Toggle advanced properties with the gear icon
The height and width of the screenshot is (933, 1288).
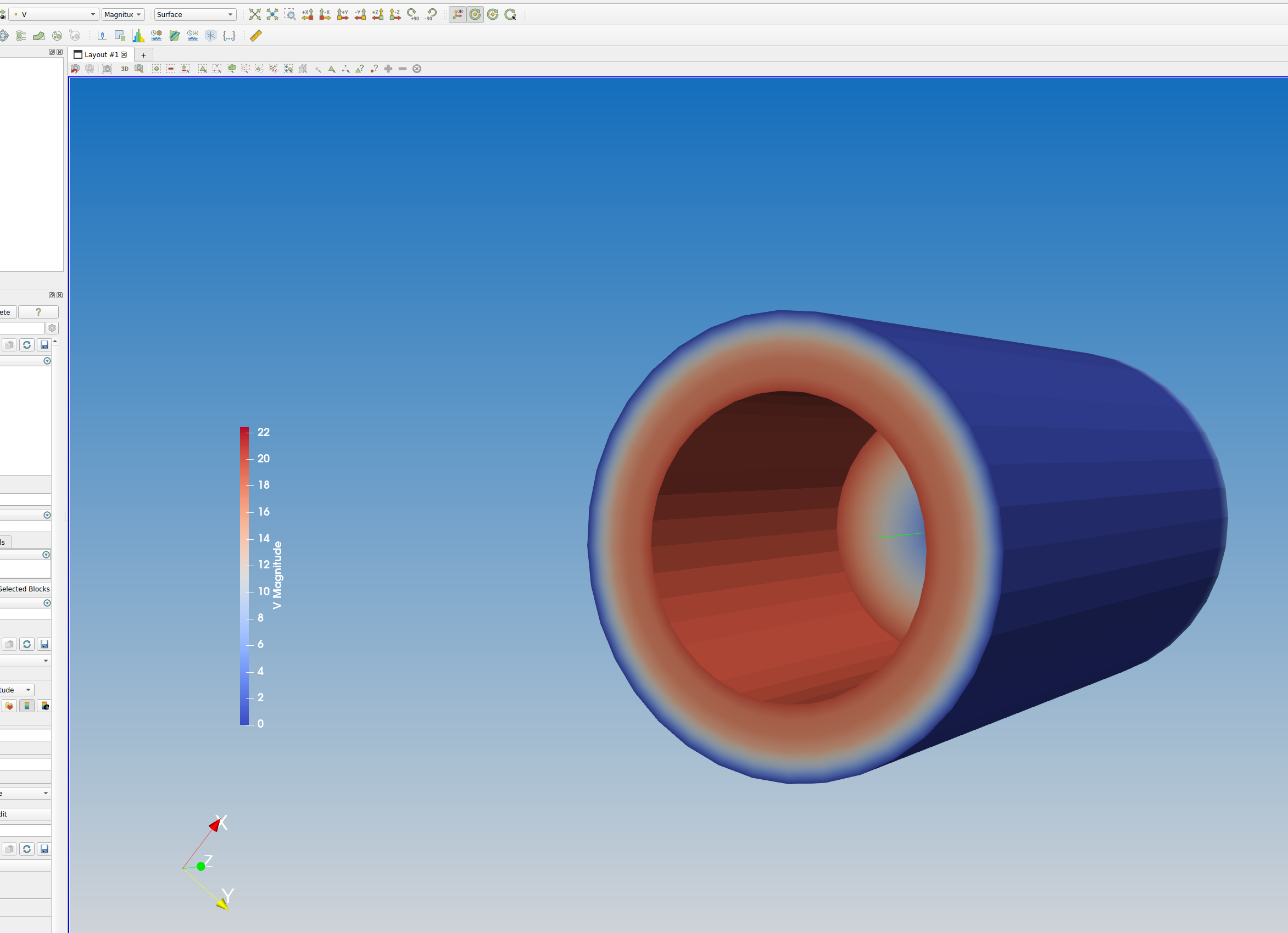tap(52, 328)
